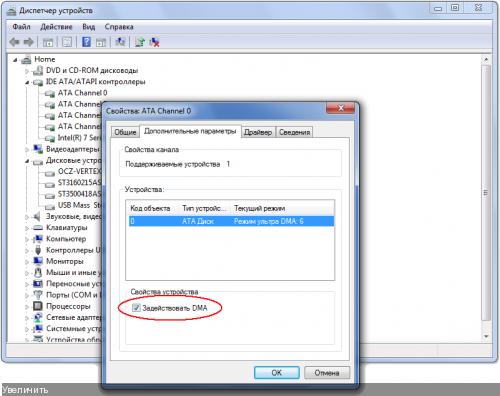This screenshot has height=396, width=500.
Task: Select the Дополнительные параметры tab
Action: point(190,131)
